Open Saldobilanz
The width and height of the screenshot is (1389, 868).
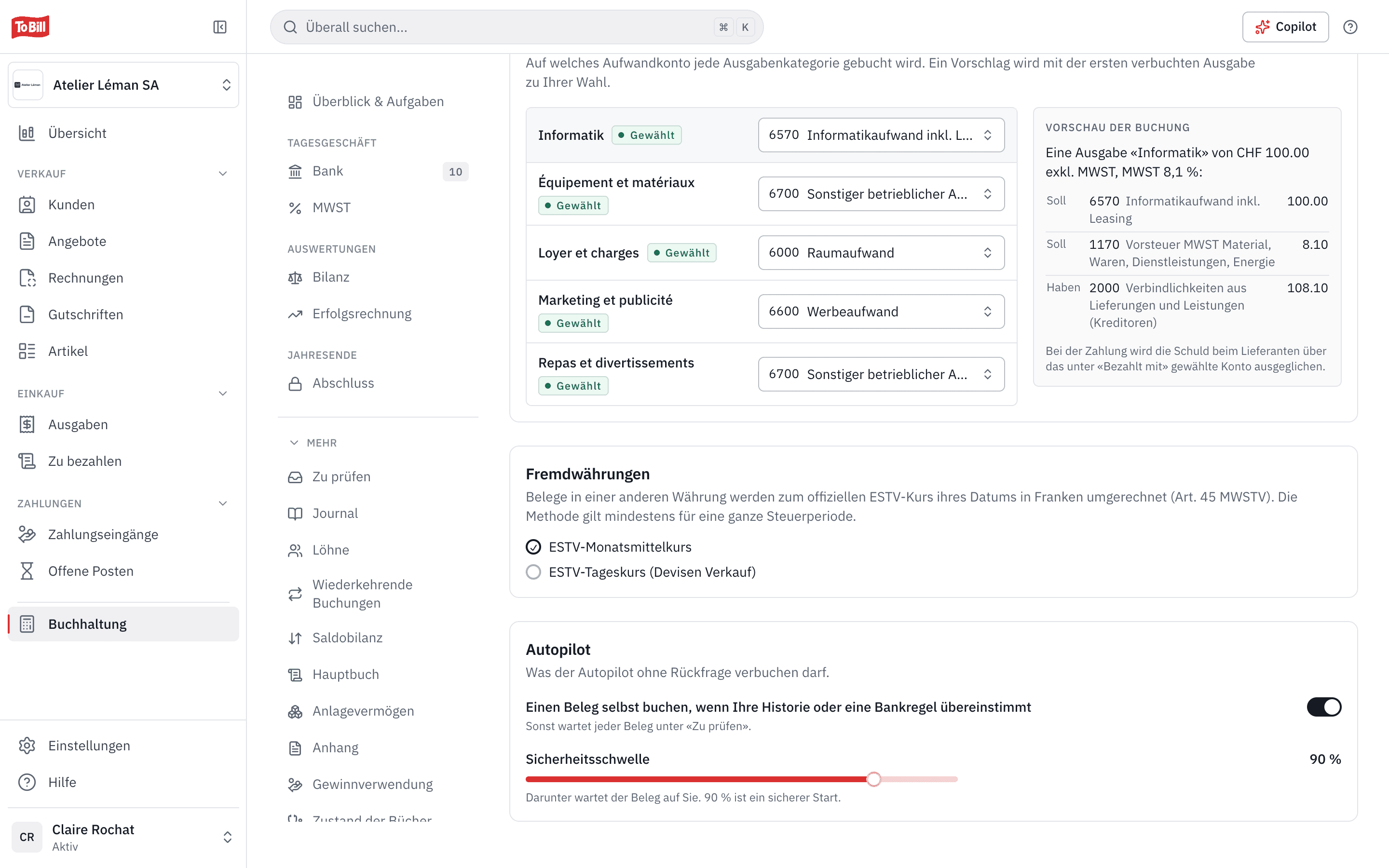378,638
